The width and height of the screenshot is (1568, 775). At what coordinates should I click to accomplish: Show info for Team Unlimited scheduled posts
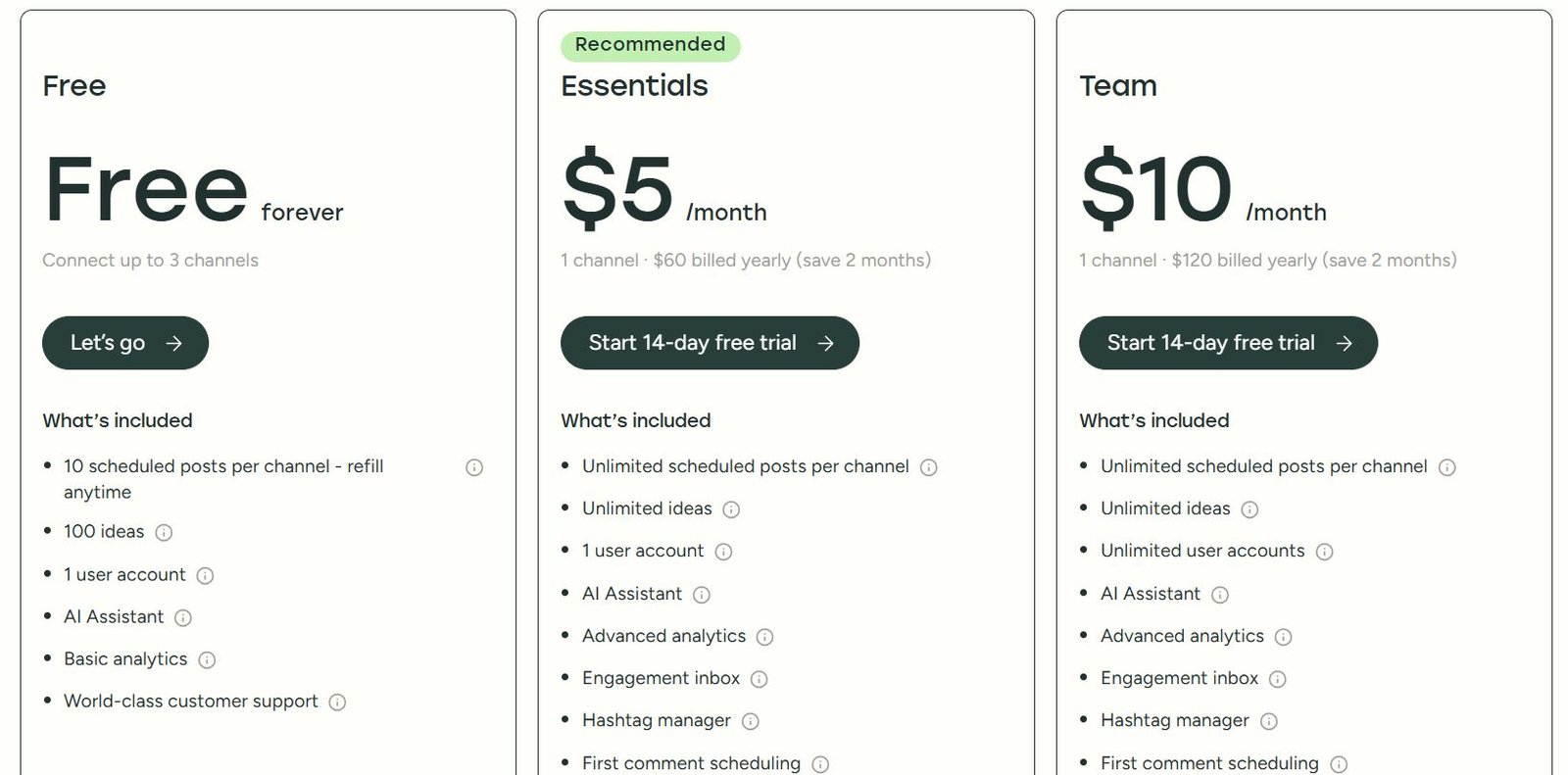1446,467
